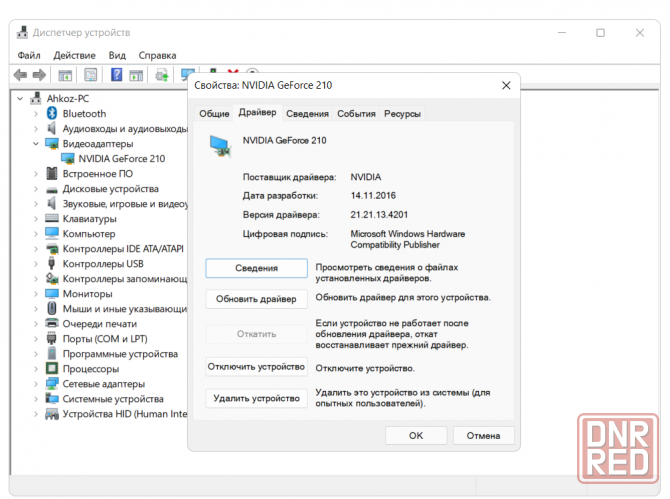Select the Очереди печати printer icon

click(52, 323)
